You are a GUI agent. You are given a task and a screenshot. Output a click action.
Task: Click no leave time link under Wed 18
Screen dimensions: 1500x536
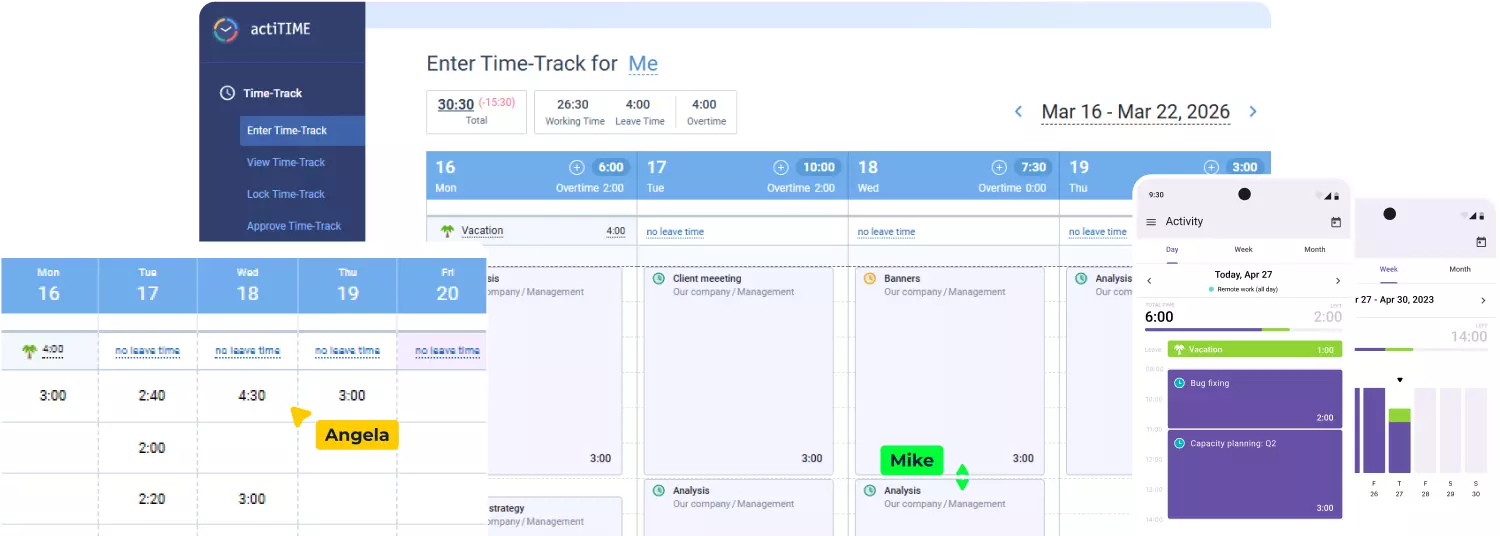(x=886, y=232)
